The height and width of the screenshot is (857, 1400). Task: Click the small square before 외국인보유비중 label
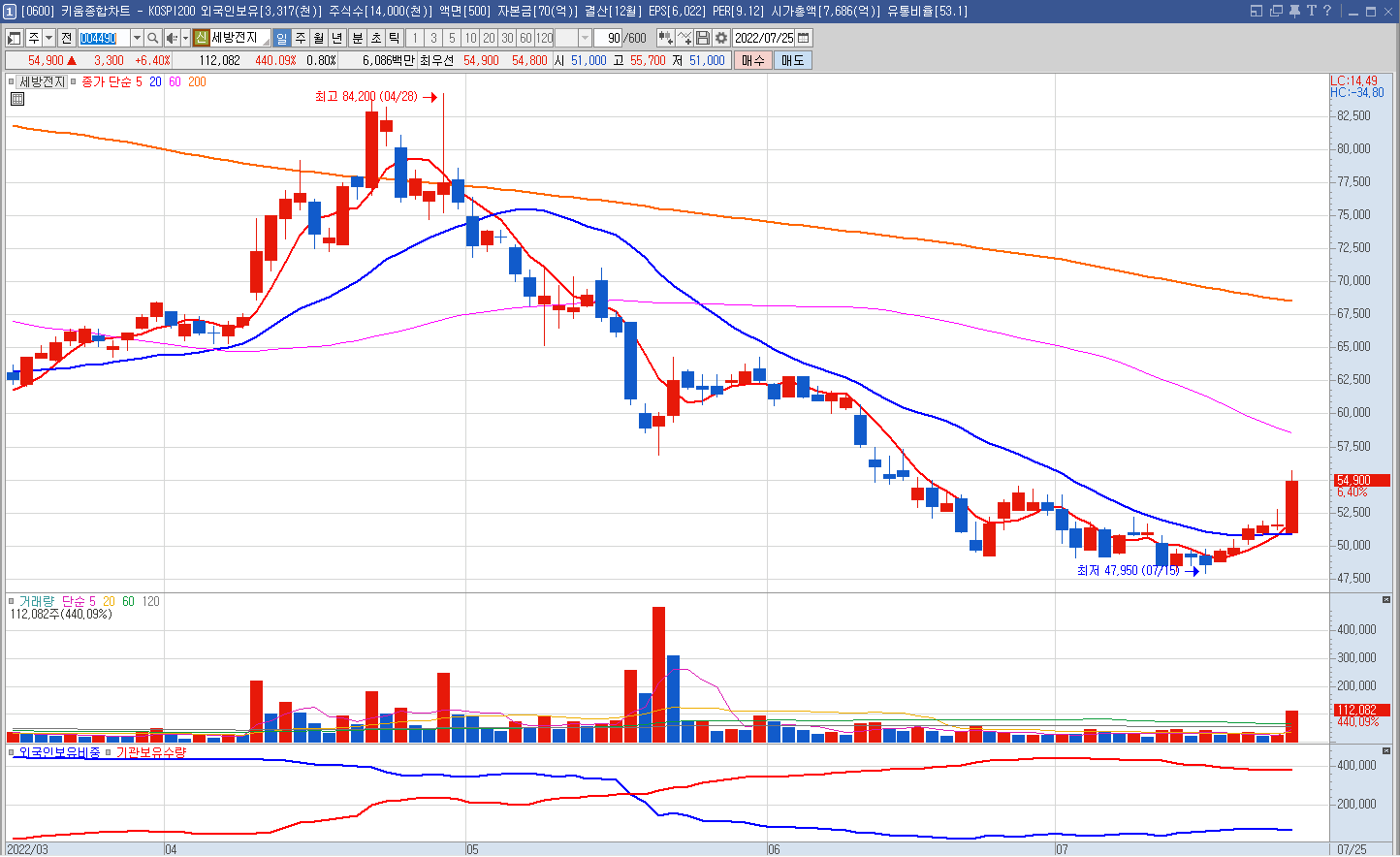coord(12,752)
